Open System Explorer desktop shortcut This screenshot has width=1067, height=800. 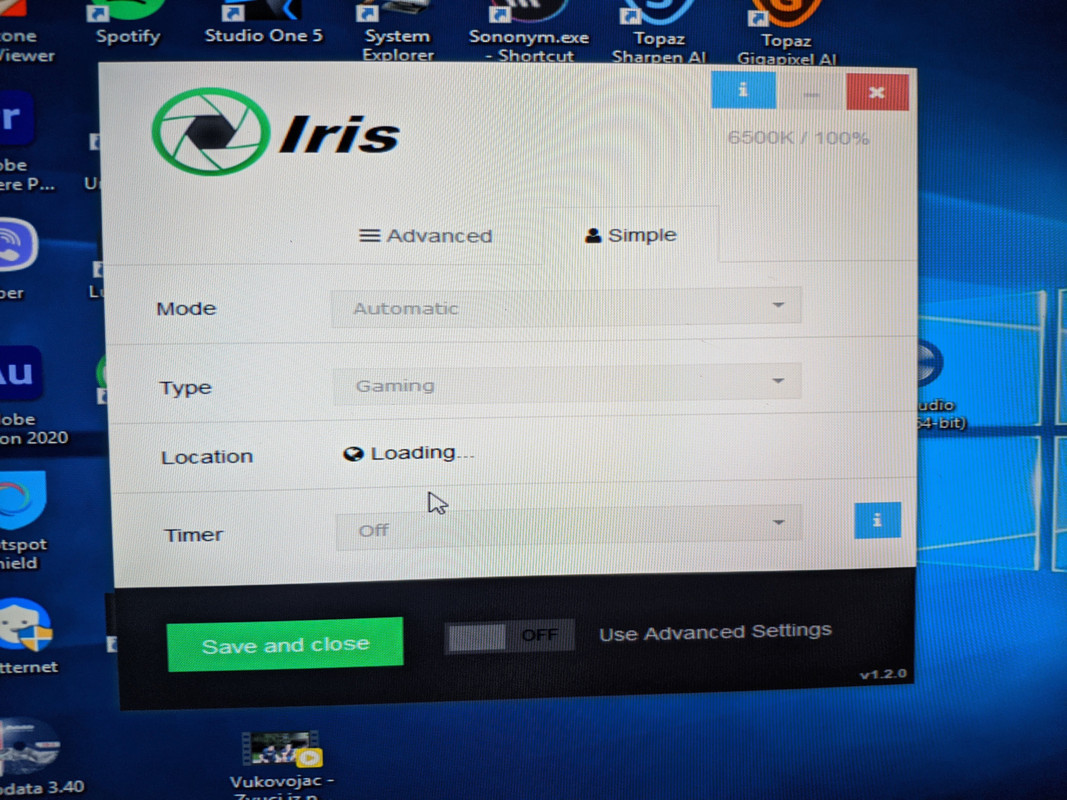[x=397, y=33]
